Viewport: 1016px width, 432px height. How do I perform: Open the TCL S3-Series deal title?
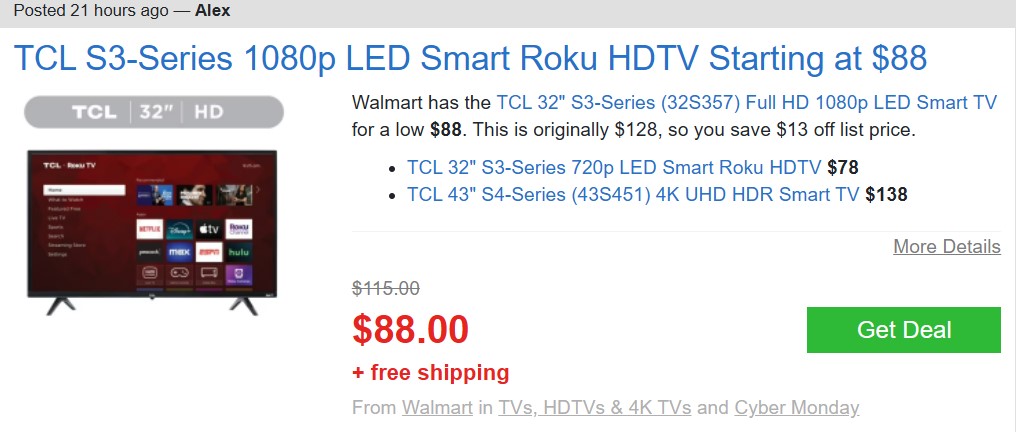470,58
